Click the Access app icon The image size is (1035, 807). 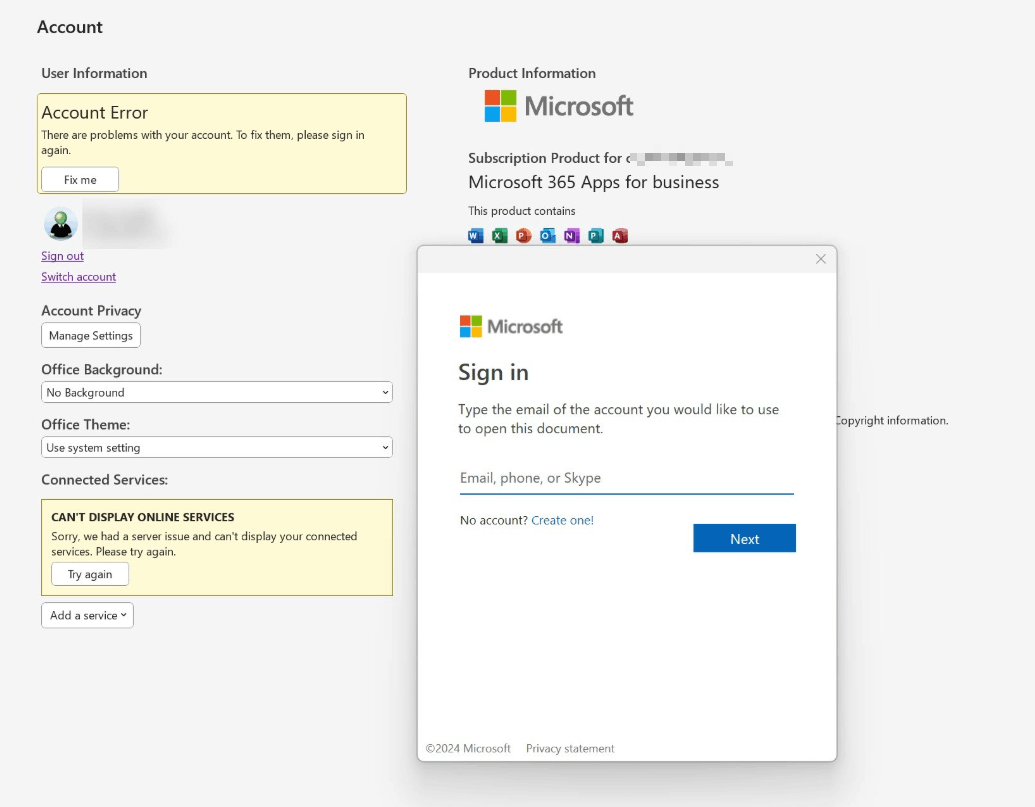[620, 236]
